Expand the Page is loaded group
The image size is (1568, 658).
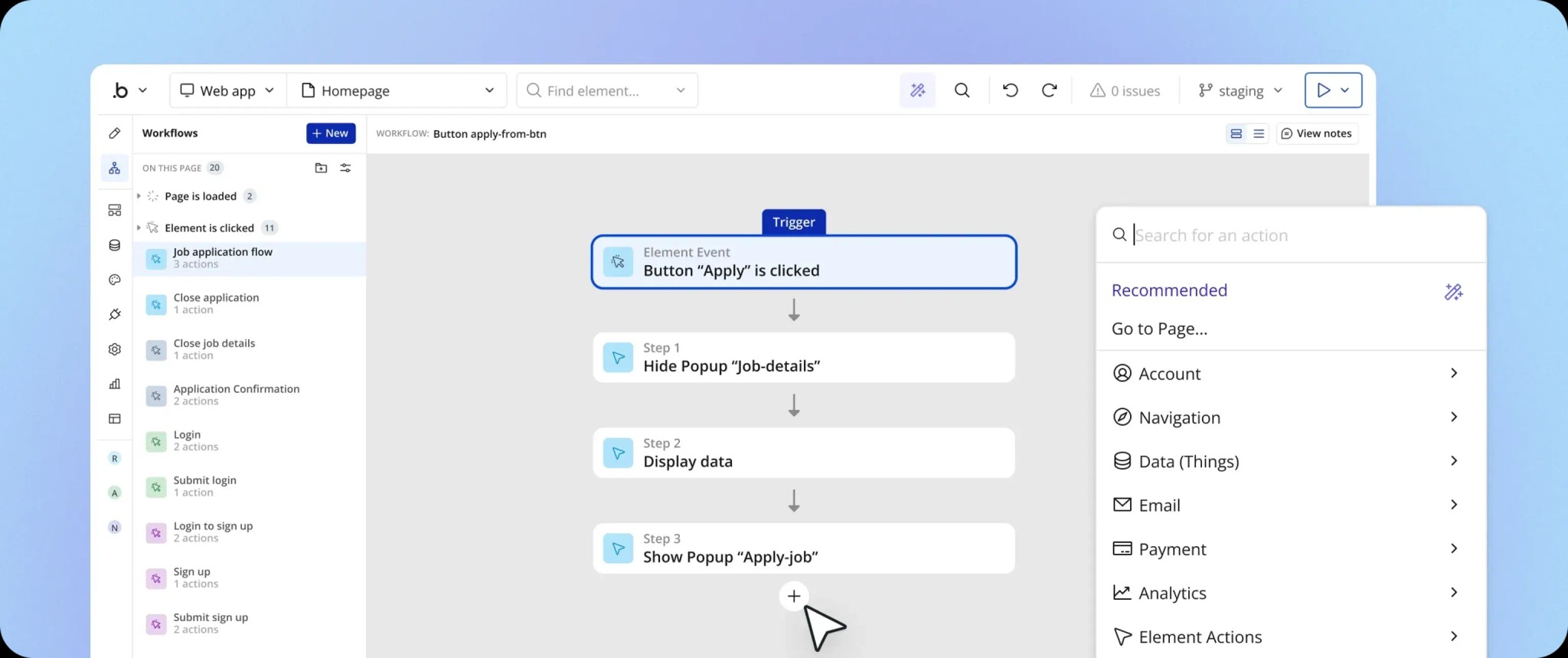(x=139, y=196)
